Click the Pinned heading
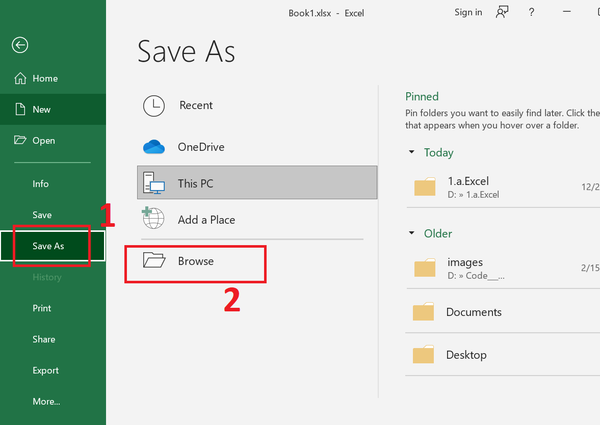The image size is (600, 425). tap(422, 96)
